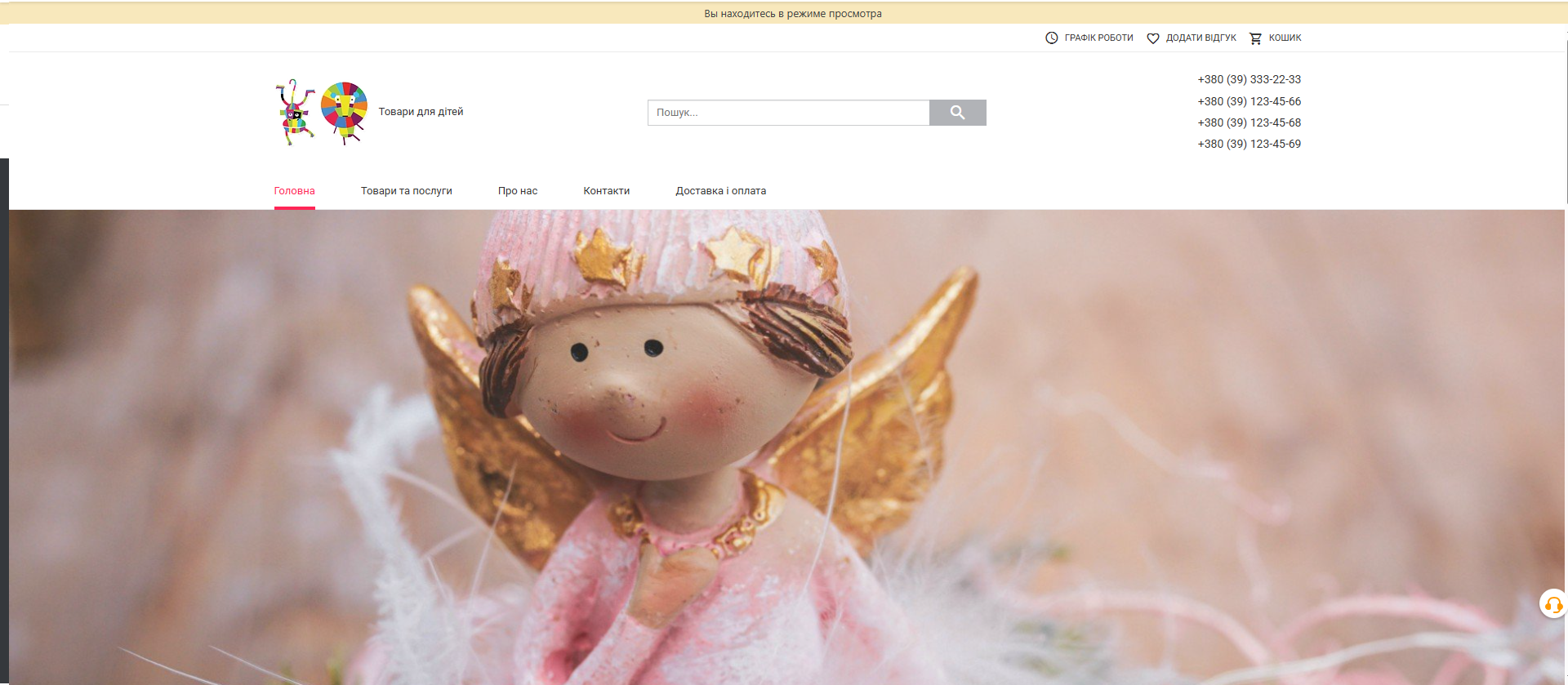Open the КОШИК text link

coord(1285,38)
